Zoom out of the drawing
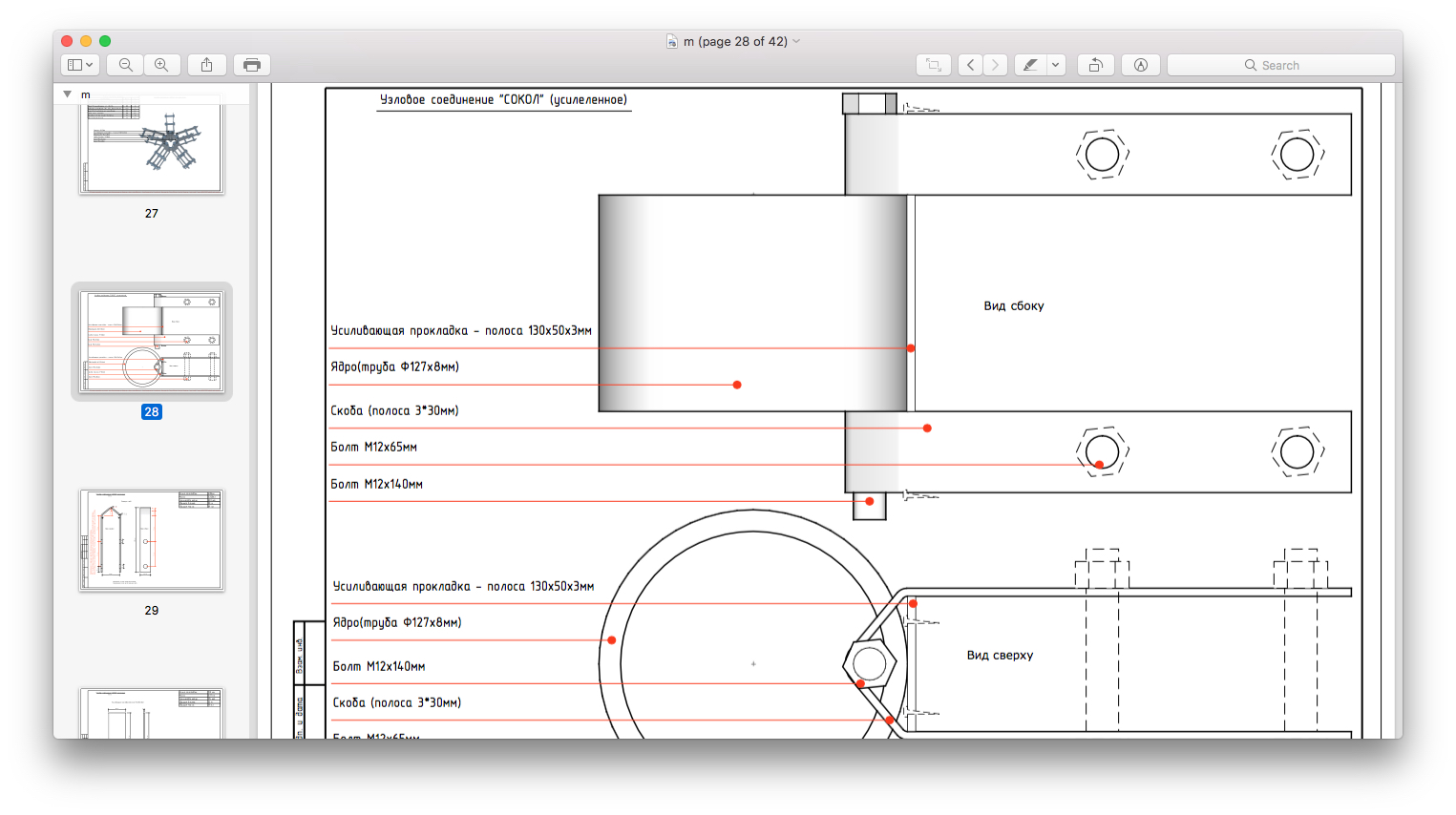This screenshot has height=815, width=1456. pyautogui.click(x=125, y=65)
